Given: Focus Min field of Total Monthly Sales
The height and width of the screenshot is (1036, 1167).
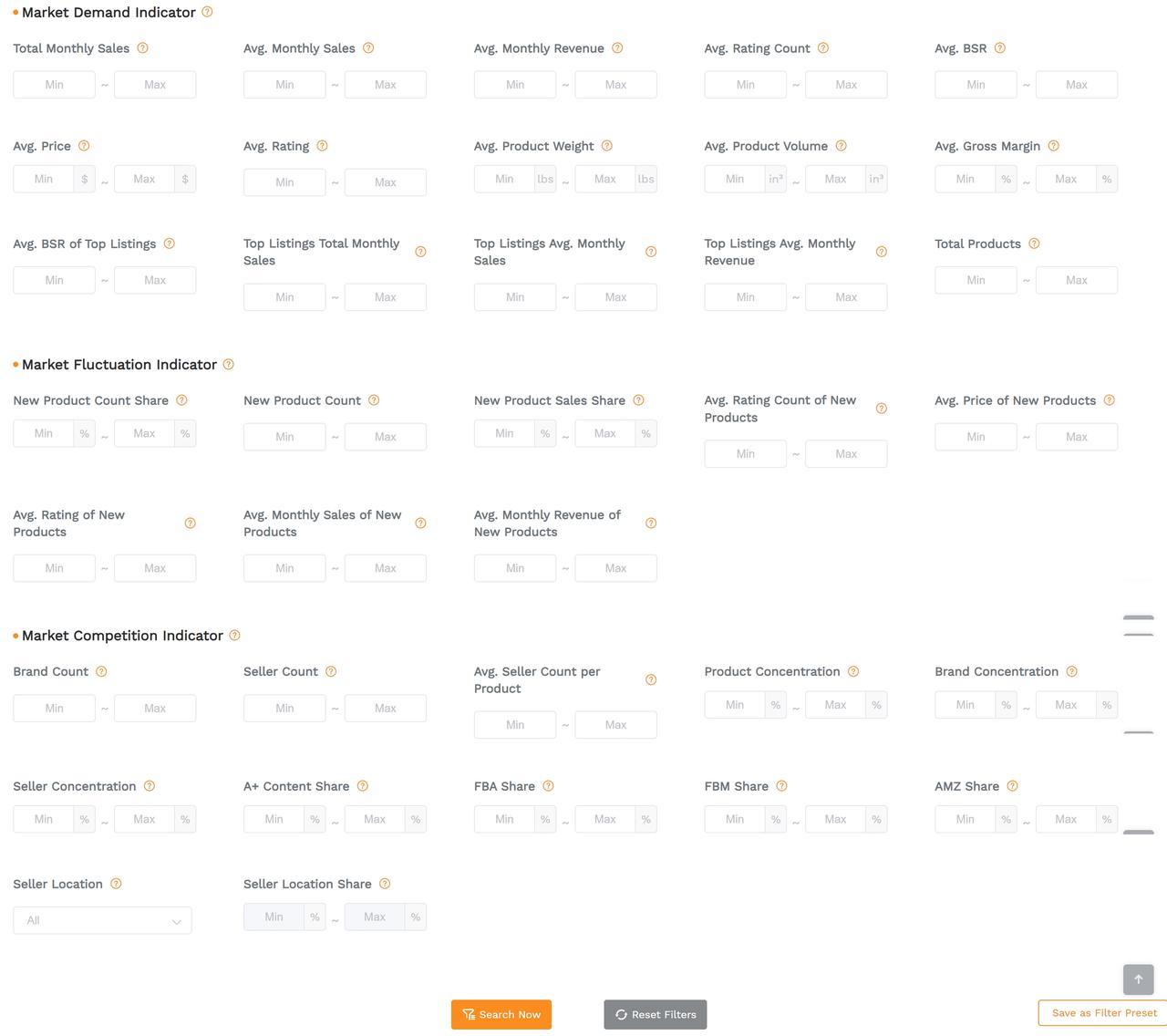Looking at the screenshot, I should click(54, 85).
